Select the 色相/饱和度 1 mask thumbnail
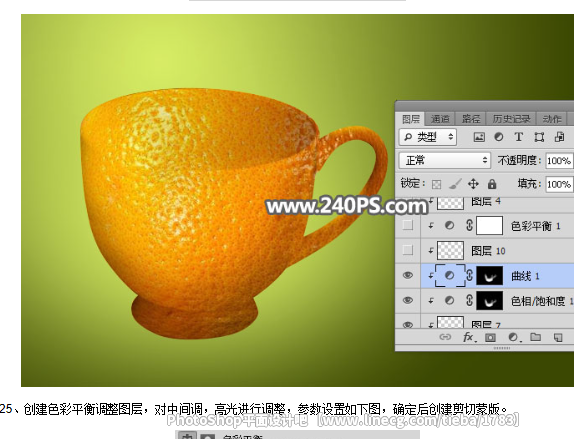The width and height of the screenshot is (575, 439). click(490, 301)
